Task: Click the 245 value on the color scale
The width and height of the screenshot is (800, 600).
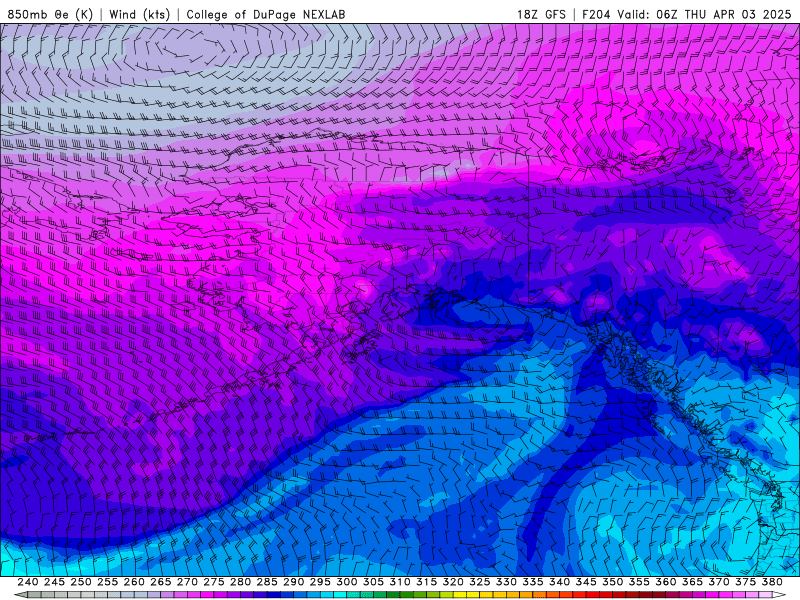Action: (54, 582)
